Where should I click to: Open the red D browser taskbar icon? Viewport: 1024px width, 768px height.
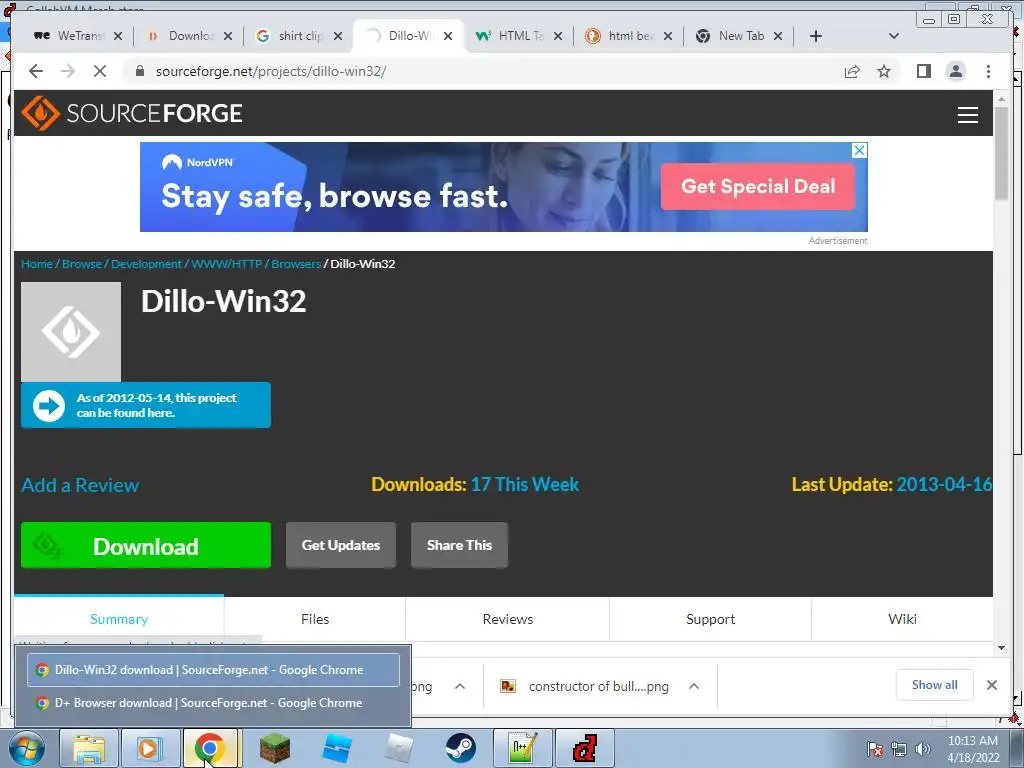[x=584, y=748]
